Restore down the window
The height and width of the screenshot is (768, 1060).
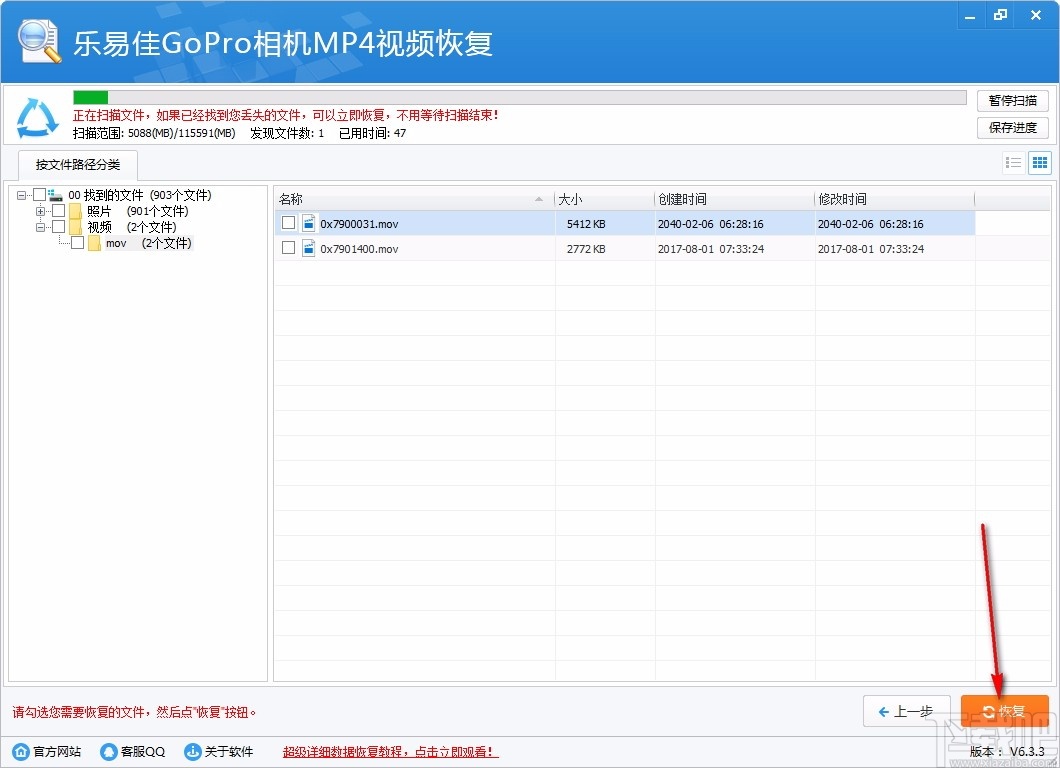[1001, 16]
